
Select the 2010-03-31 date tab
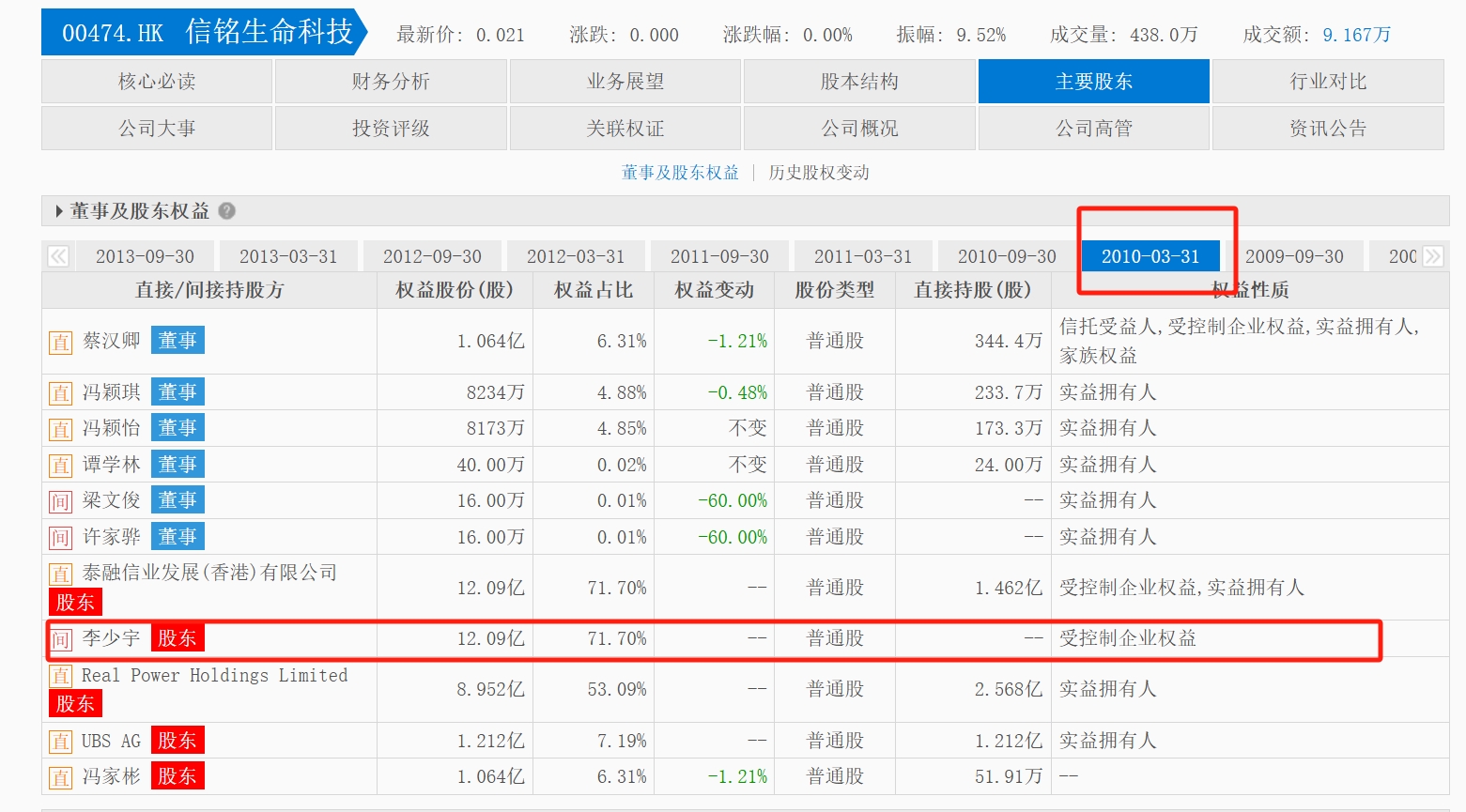point(1150,256)
